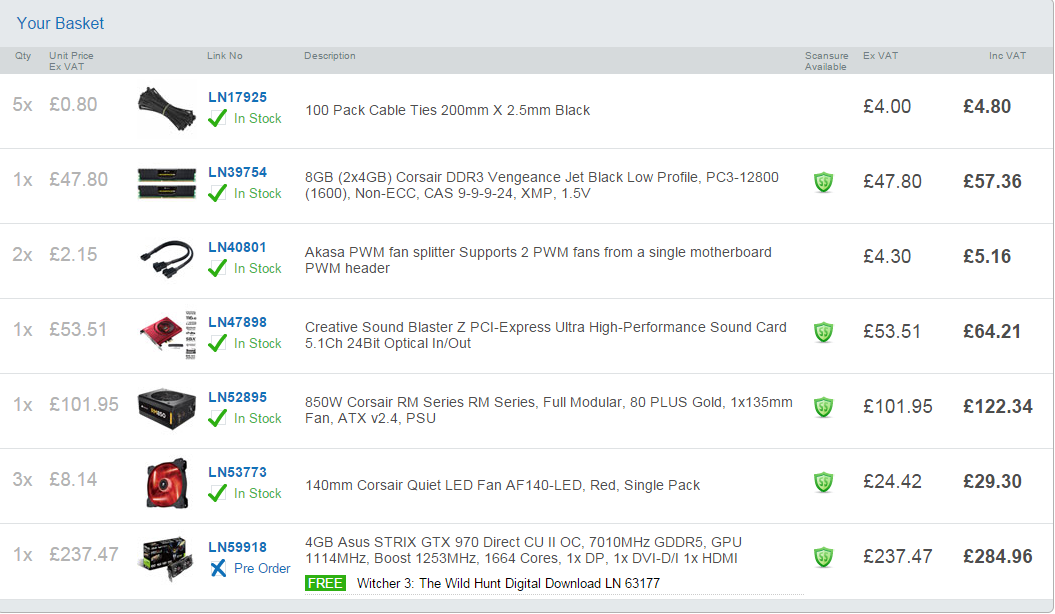Select the 100 Pack Cable Ties description
This screenshot has width=1055, height=614.
pos(447,110)
